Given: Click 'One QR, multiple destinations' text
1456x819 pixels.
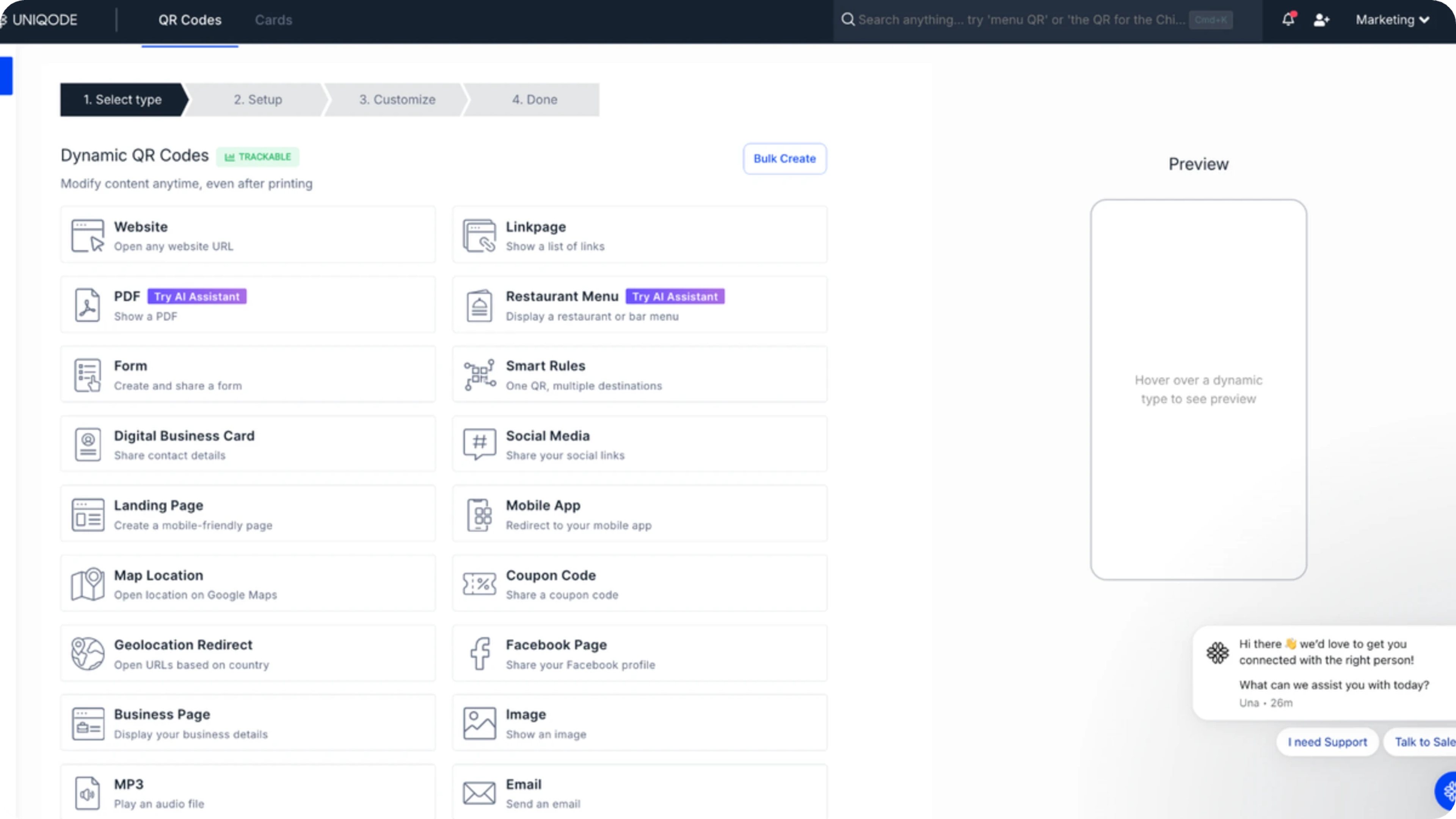Looking at the screenshot, I should 584,386.
